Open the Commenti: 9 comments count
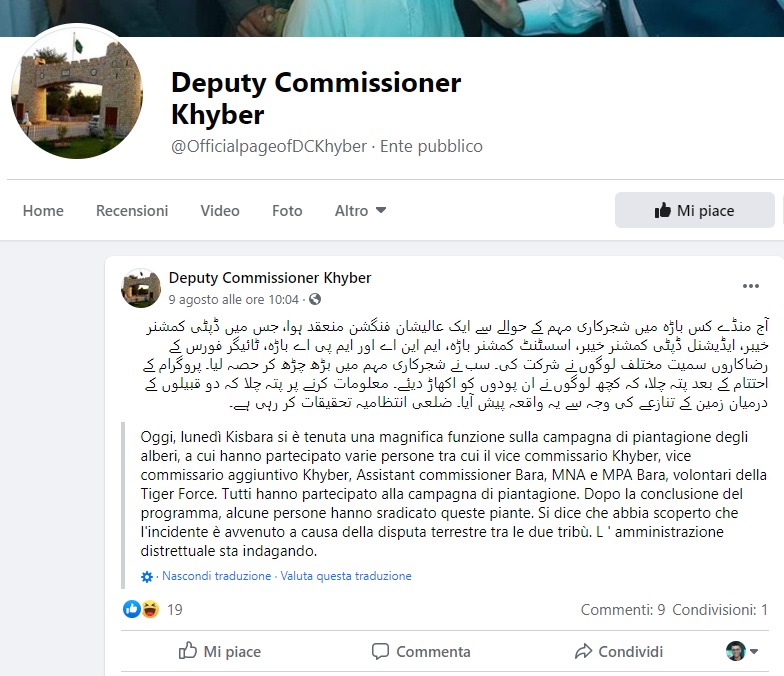The image size is (784, 676). click(622, 610)
